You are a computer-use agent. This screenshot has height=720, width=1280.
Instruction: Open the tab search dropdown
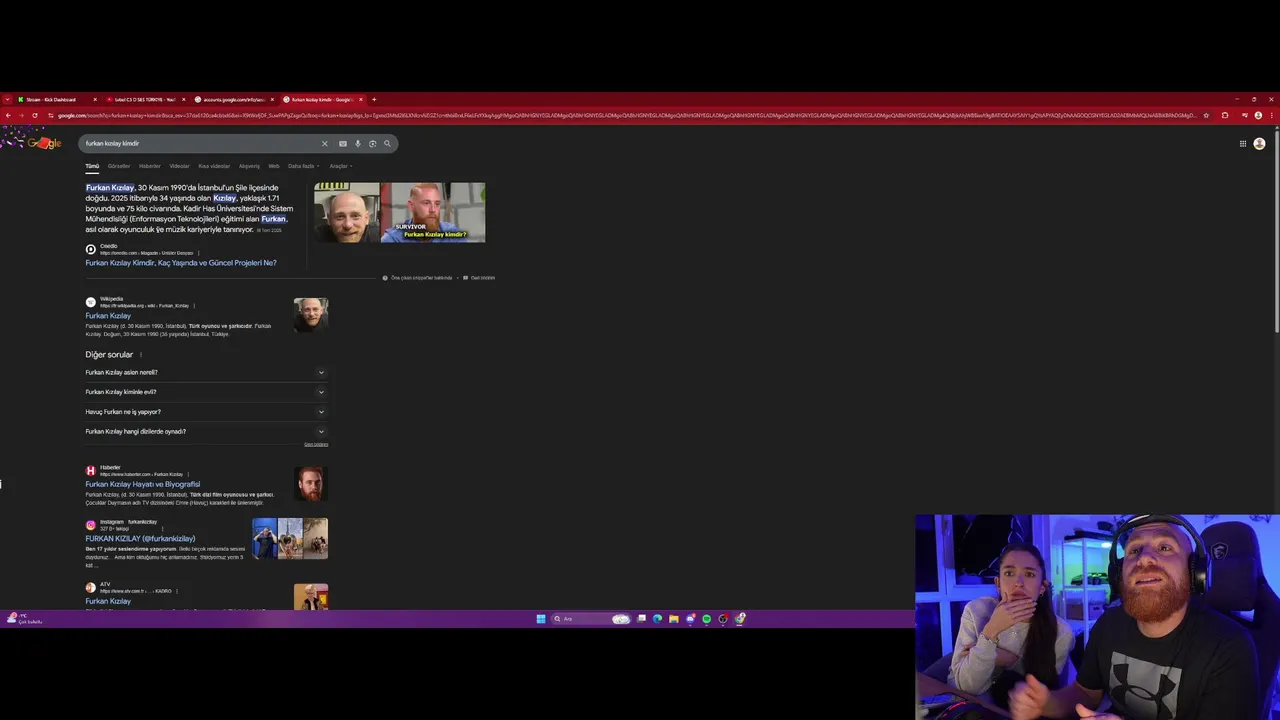click(7, 99)
